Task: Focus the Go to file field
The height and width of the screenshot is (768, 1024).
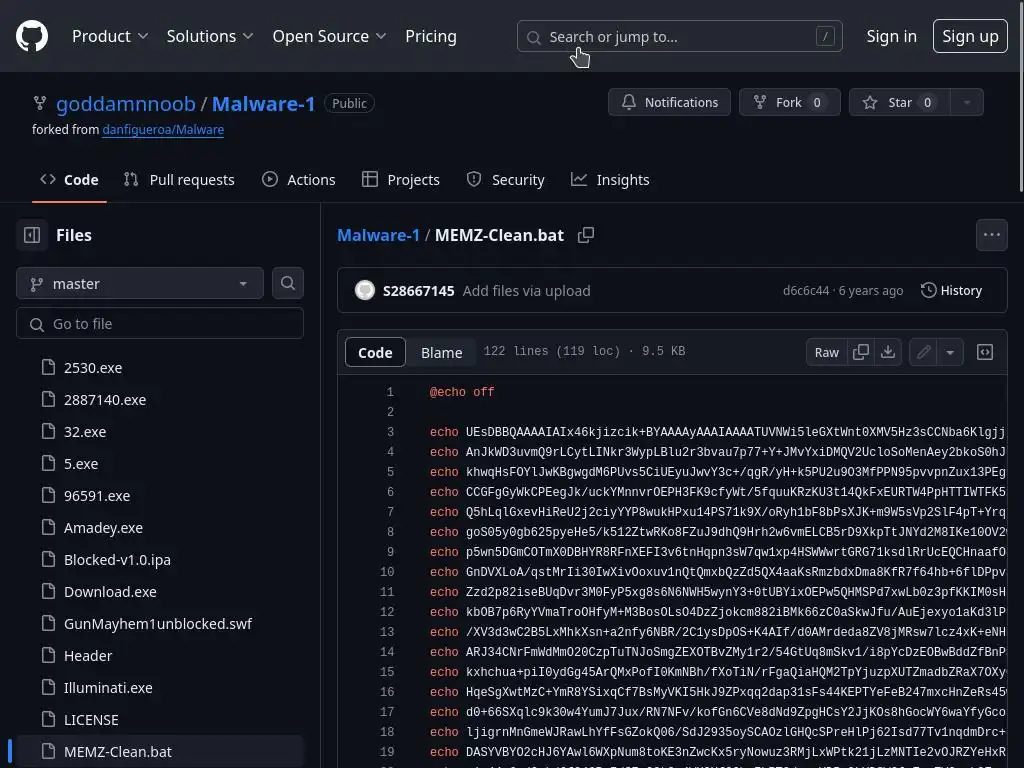Action: tap(160, 324)
